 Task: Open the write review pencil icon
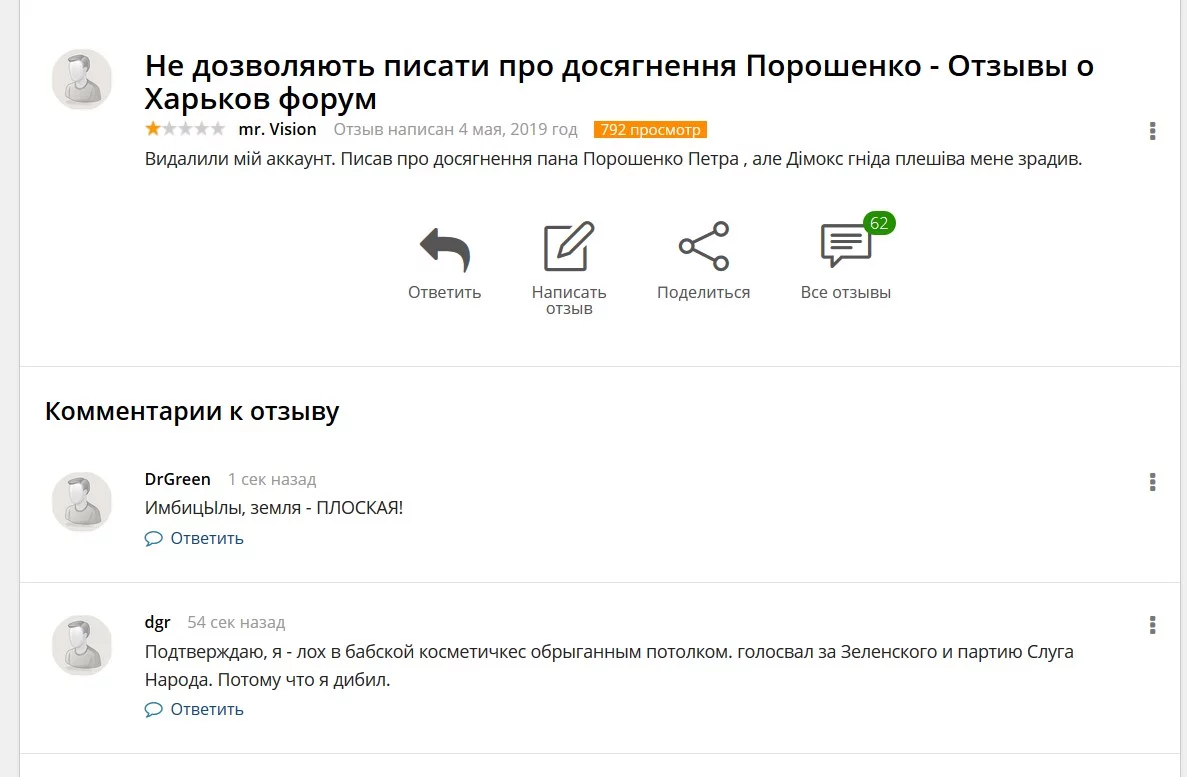569,246
